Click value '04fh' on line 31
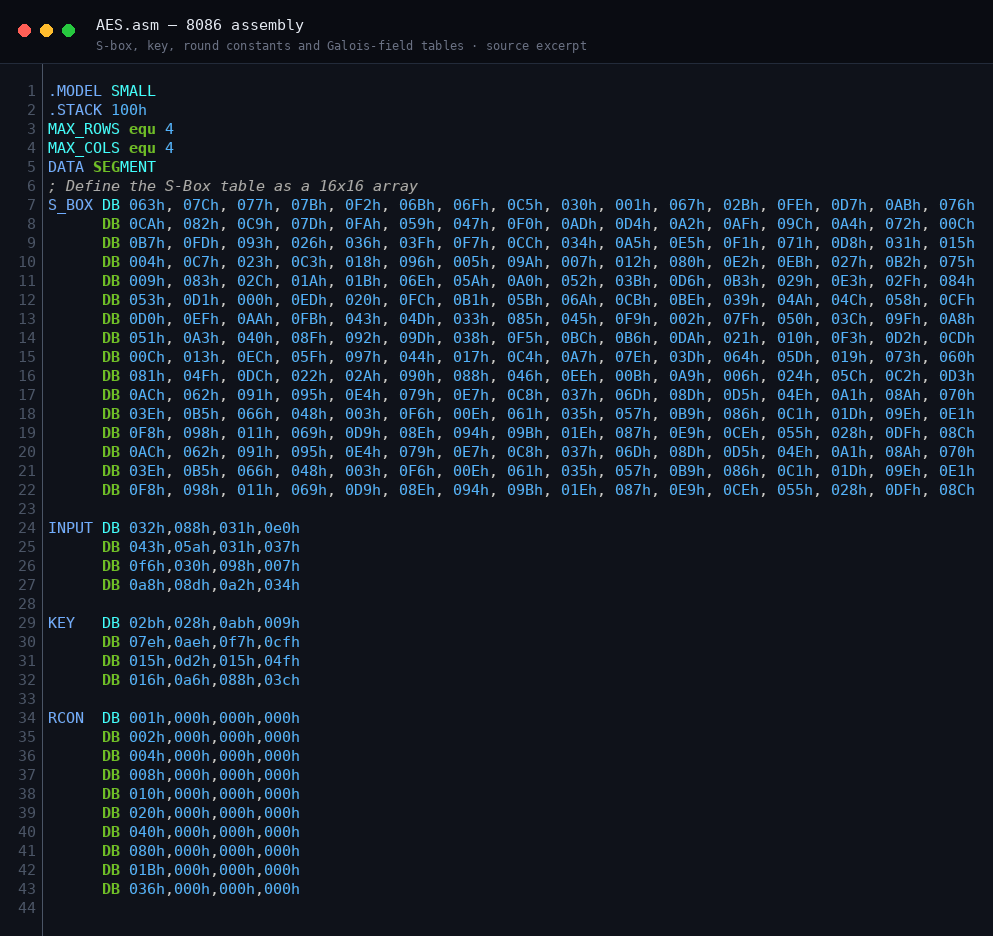This screenshot has width=993, height=936. 282,661
